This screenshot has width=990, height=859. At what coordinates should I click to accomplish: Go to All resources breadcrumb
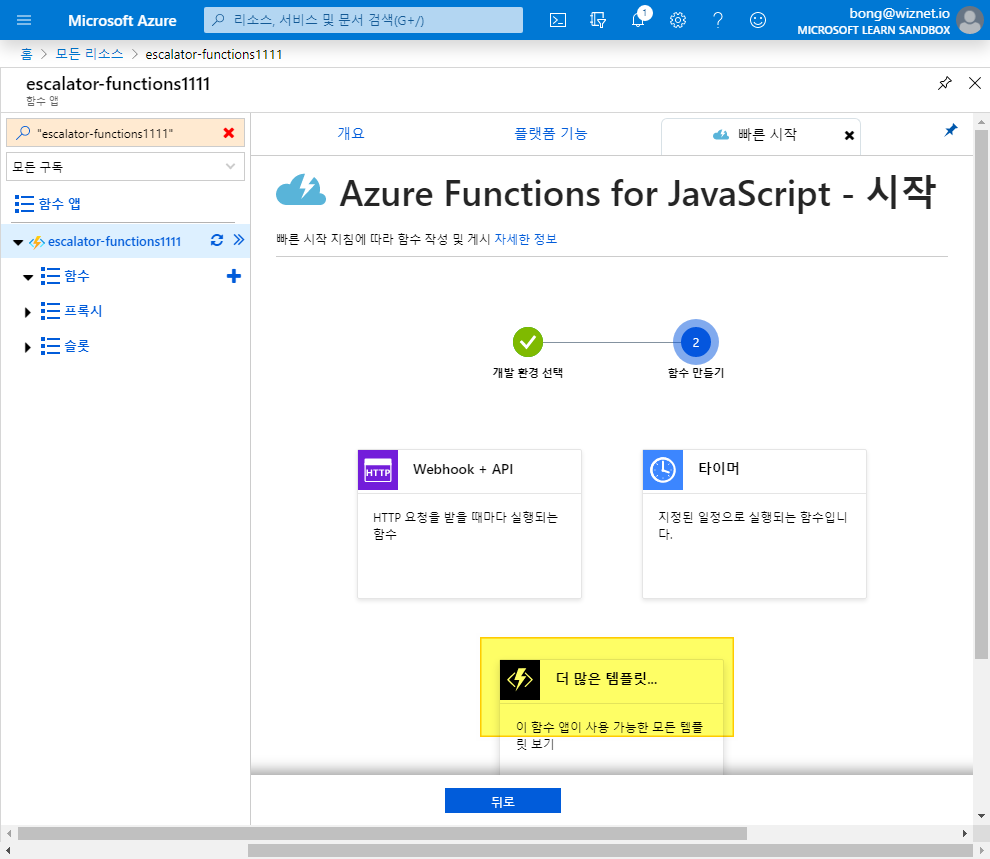point(89,54)
